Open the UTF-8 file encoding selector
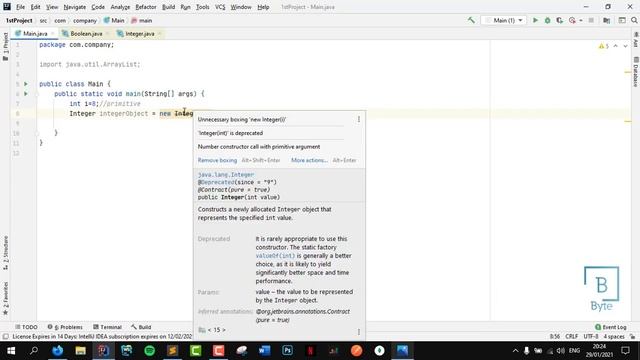This screenshot has width=640, height=360. click(591, 337)
